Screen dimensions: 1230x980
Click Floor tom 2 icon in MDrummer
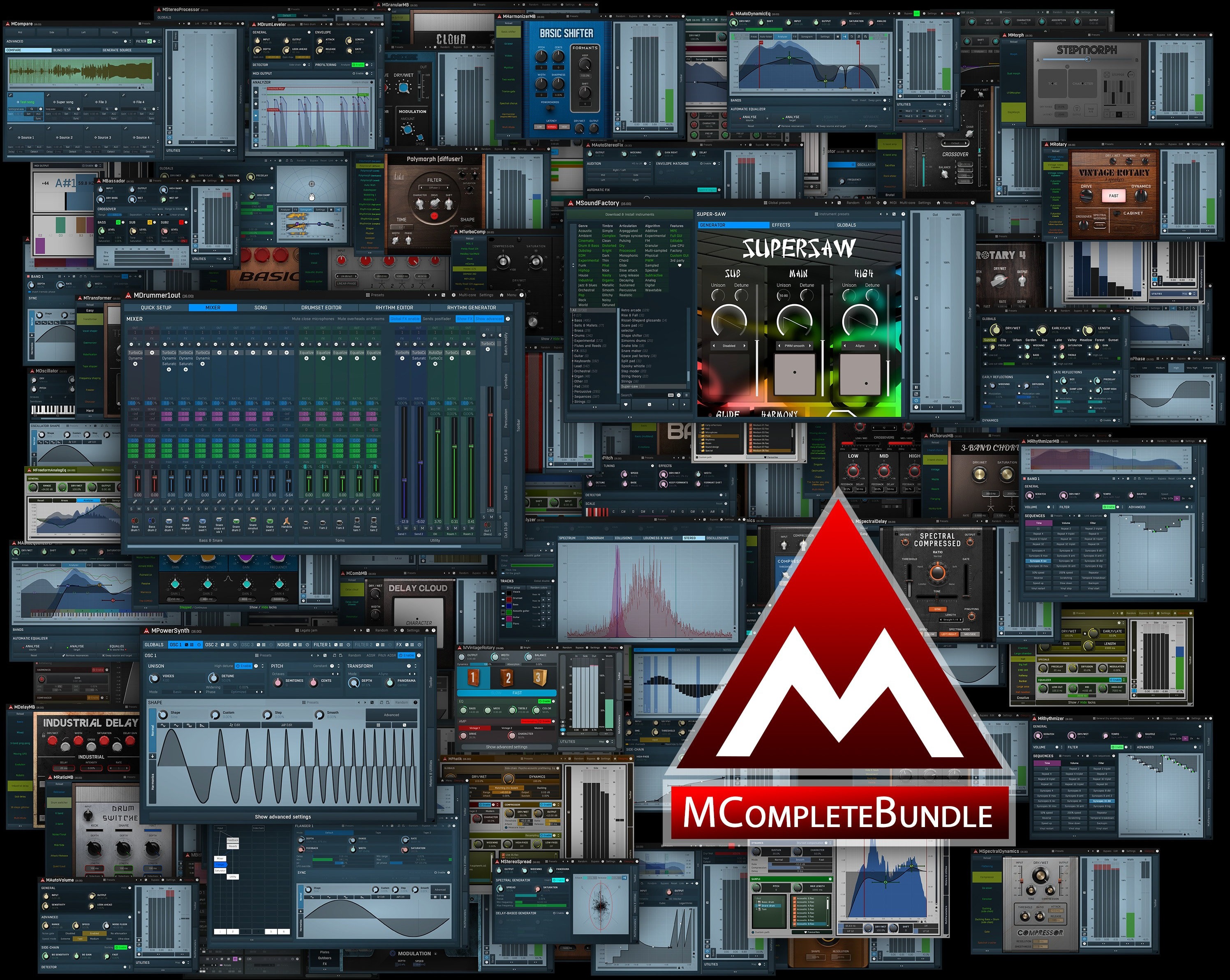pyautogui.click(x=374, y=520)
